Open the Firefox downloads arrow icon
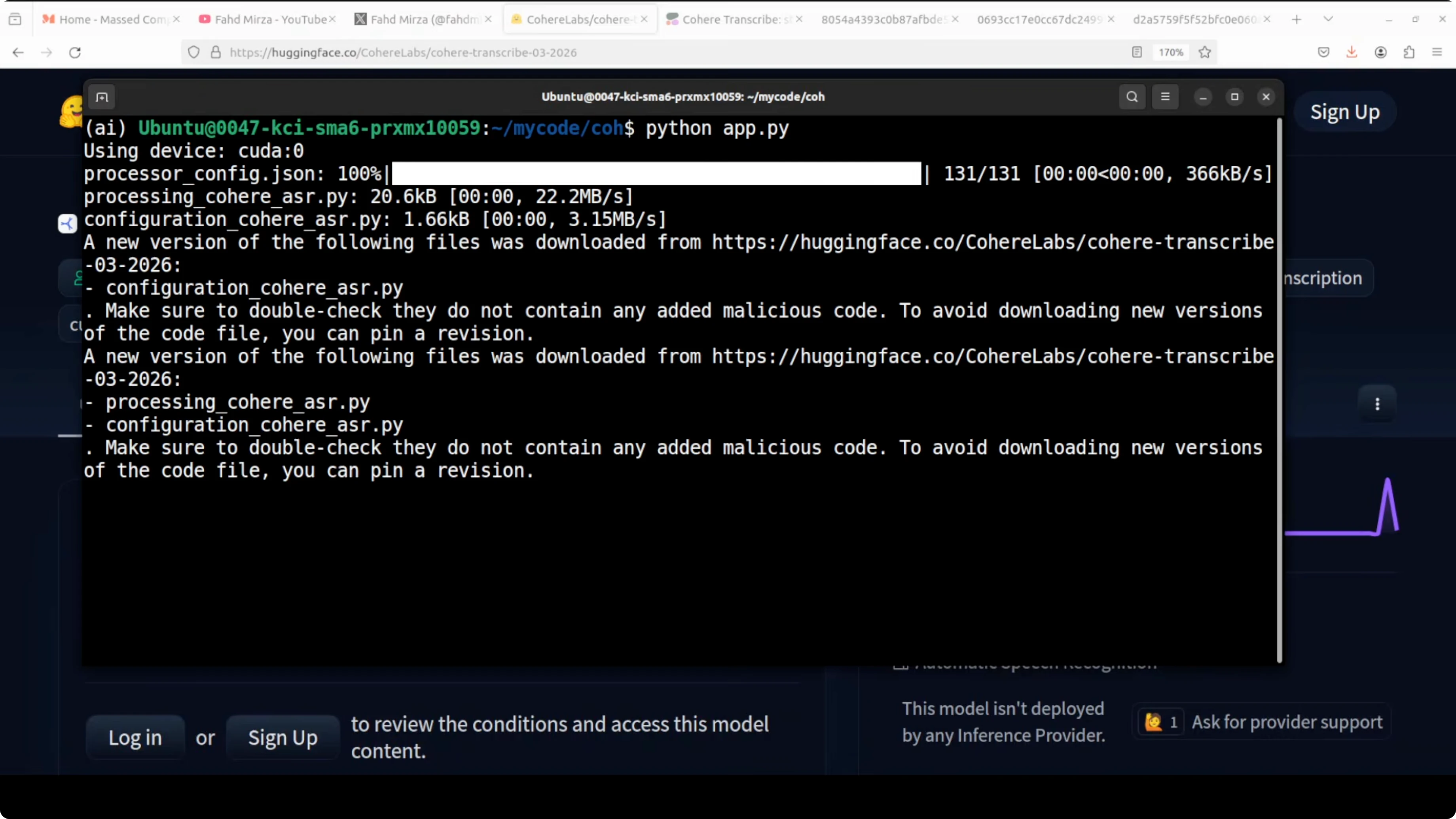This screenshot has width=1456, height=819. pyautogui.click(x=1352, y=53)
